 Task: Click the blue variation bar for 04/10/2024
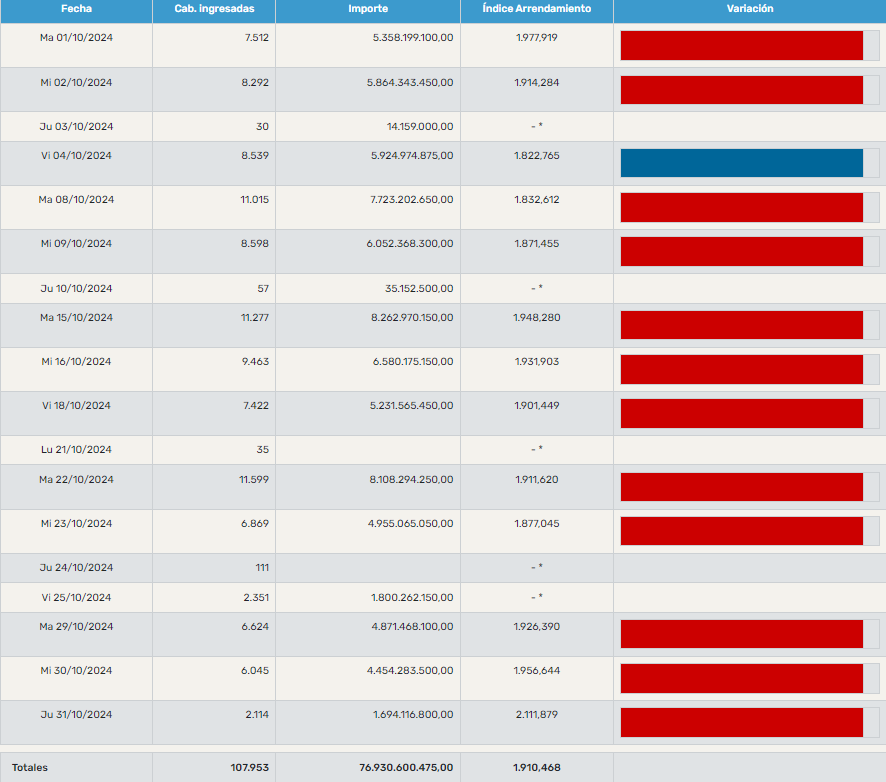pyautogui.click(x=742, y=163)
